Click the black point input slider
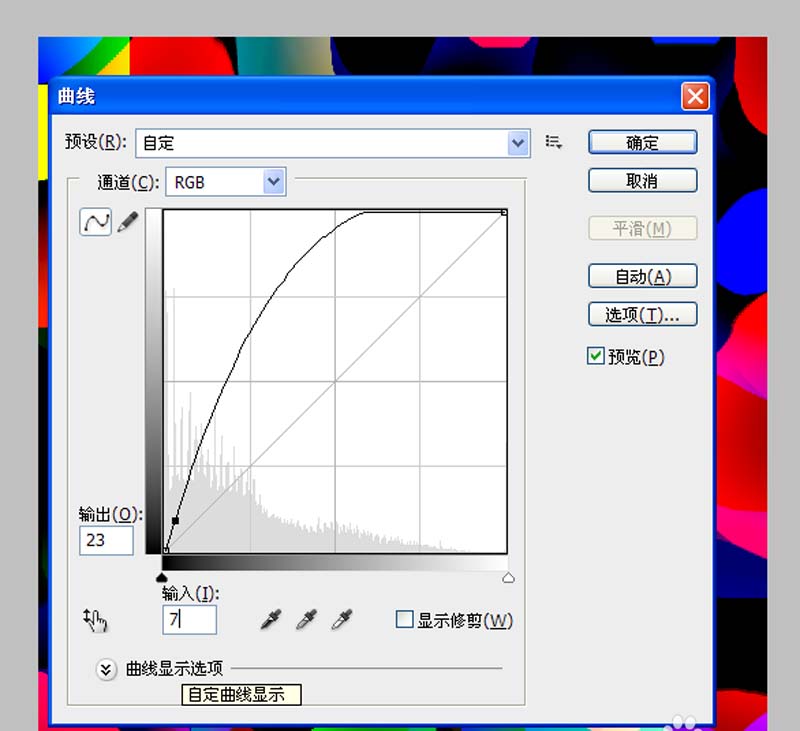 (x=162, y=577)
